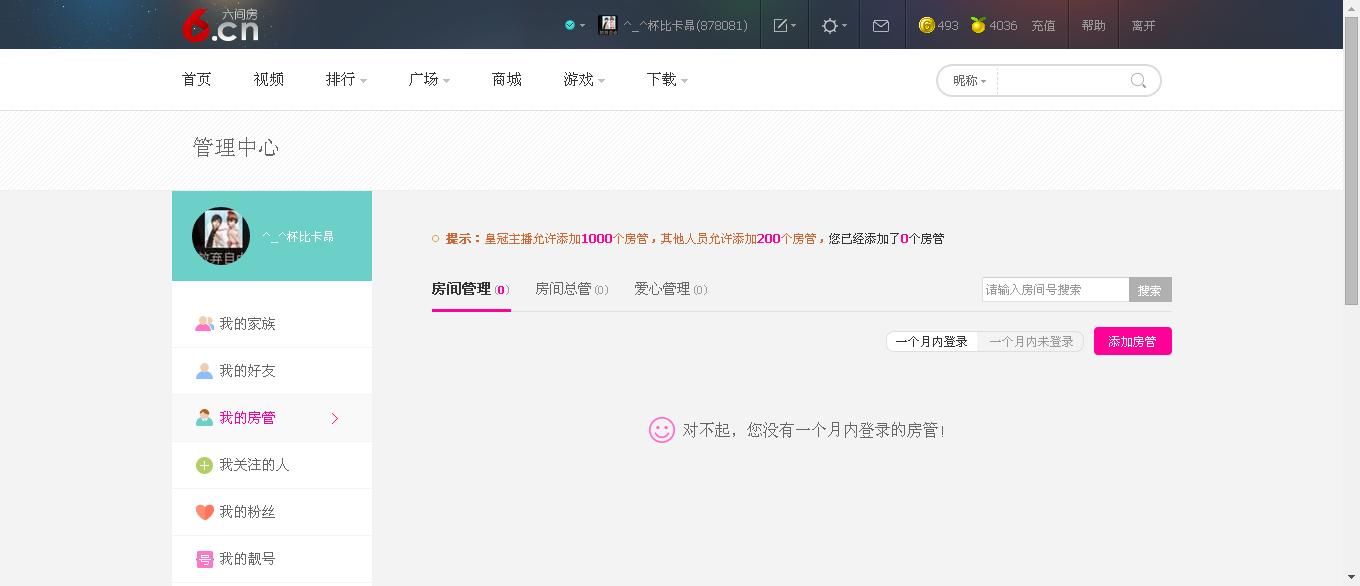This screenshot has height=586, width=1360.
Task: Expand the 下载 download dropdown
Action: click(667, 79)
